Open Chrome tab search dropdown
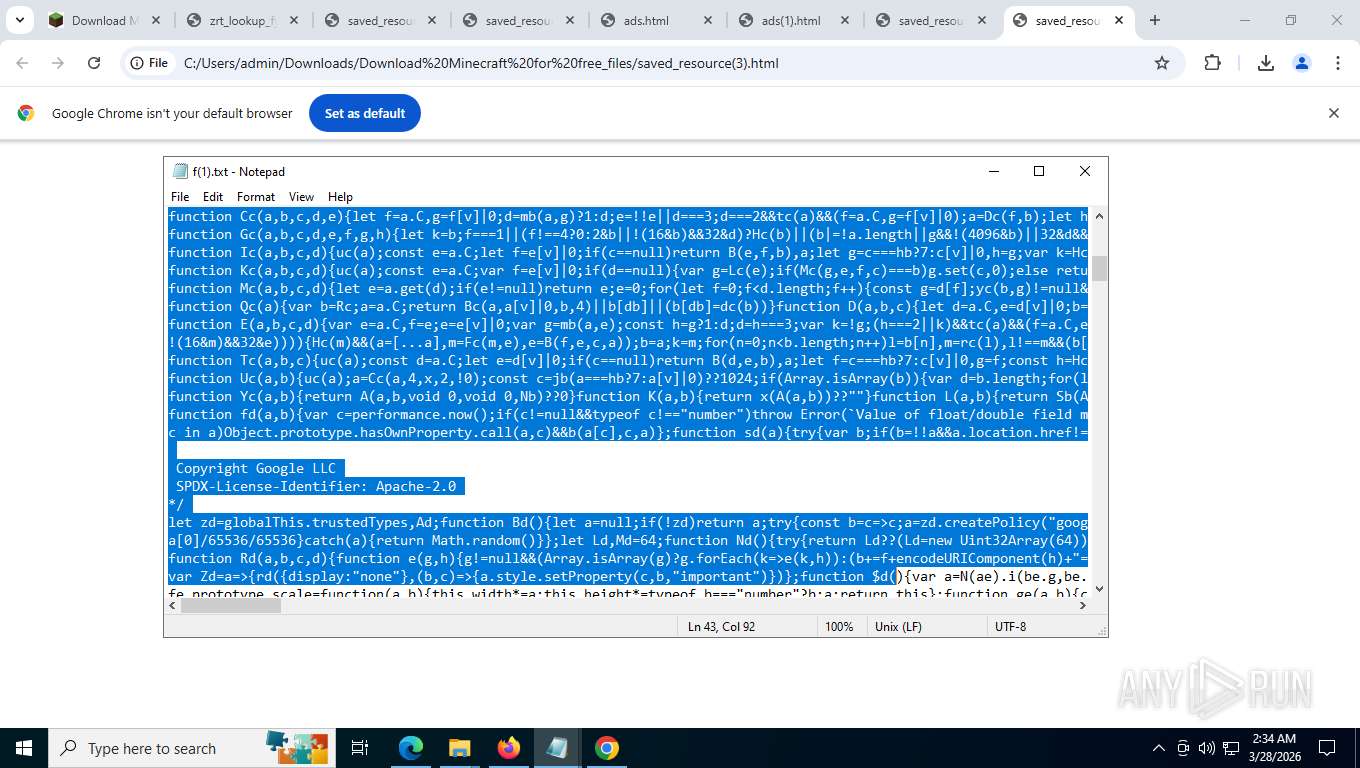 point(20,20)
